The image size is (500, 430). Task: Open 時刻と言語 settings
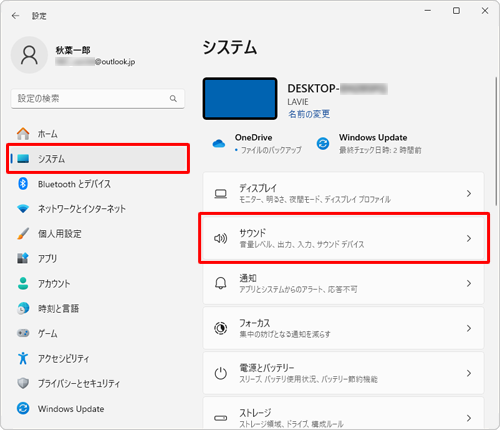98,308
